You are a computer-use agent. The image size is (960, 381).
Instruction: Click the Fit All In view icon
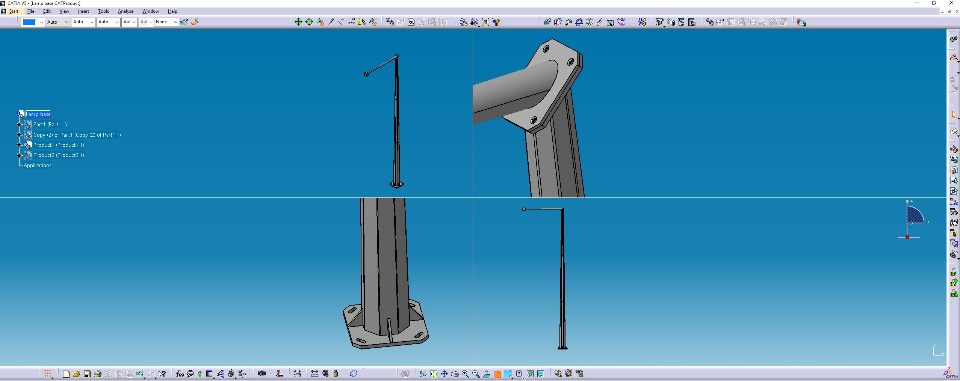[x=433, y=374]
